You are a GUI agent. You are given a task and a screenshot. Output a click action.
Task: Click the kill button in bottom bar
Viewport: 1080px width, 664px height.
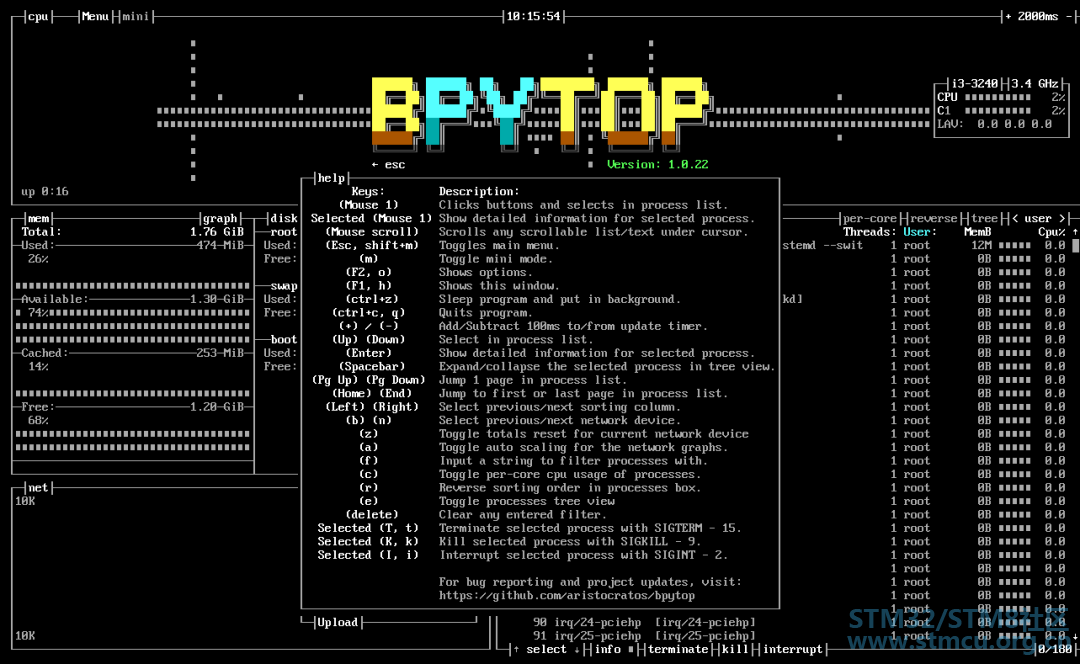[x=734, y=649]
